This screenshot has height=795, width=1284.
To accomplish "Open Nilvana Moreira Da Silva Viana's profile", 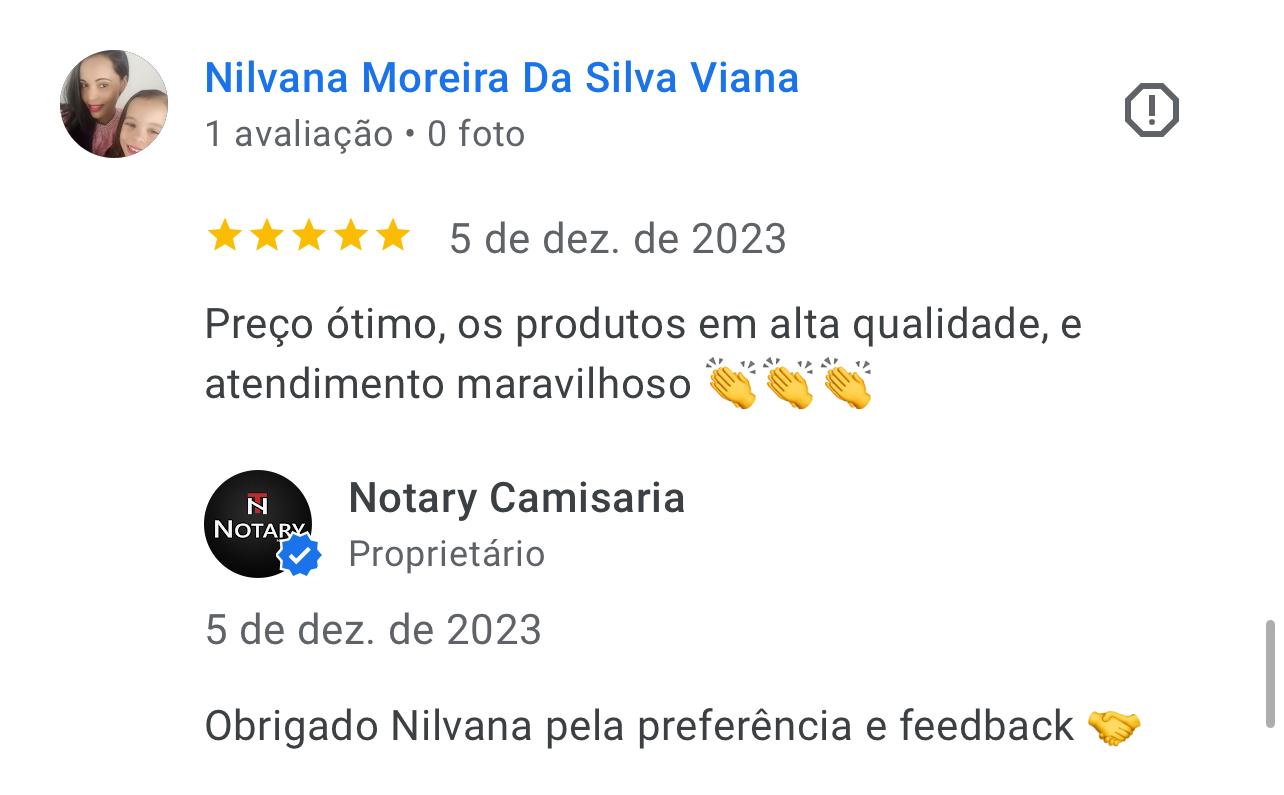I will click(x=502, y=78).
